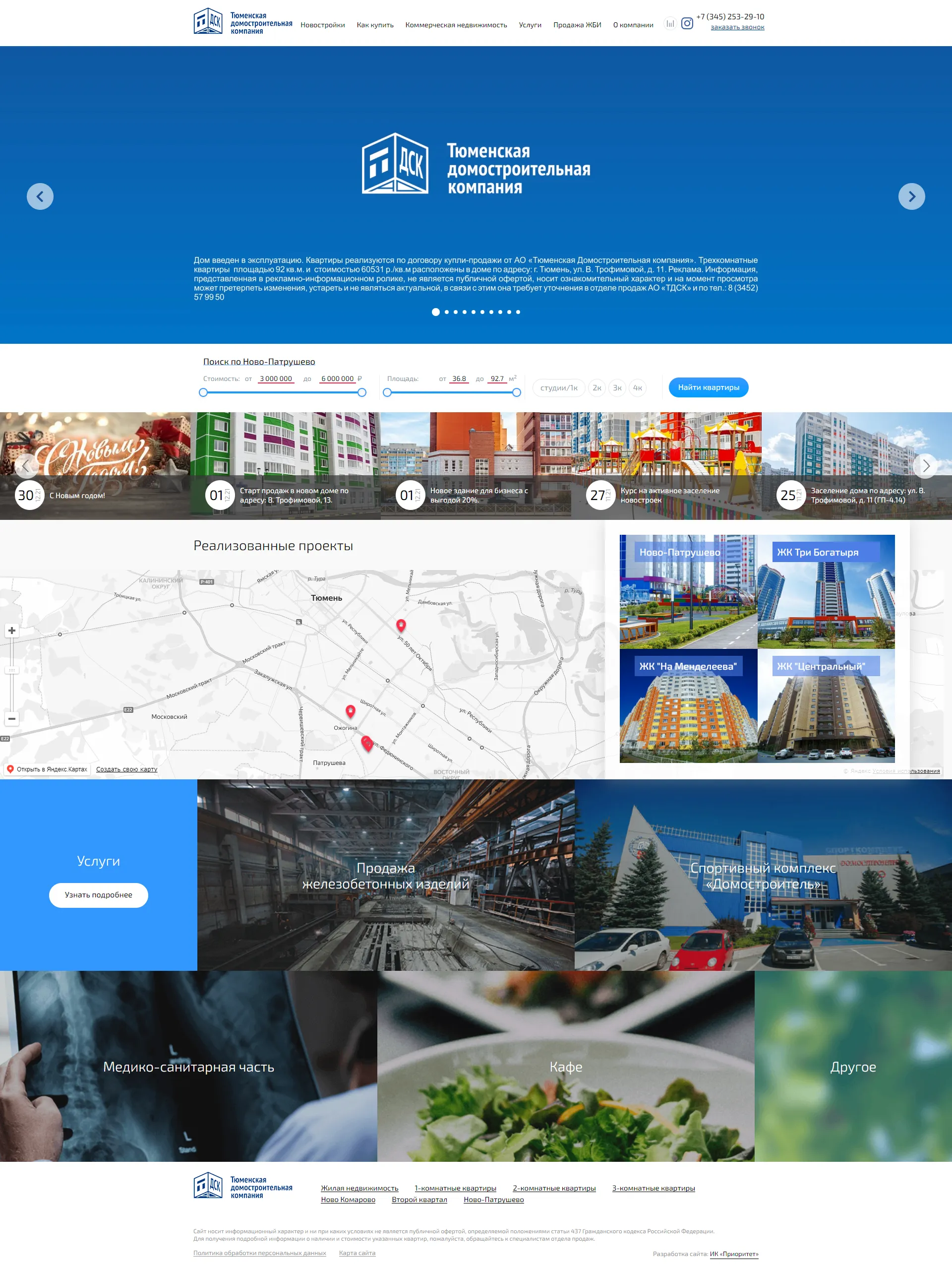This screenshot has height=1265, width=952.
Task: Toggle the студии/1к room filter
Action: coord(559,388)
